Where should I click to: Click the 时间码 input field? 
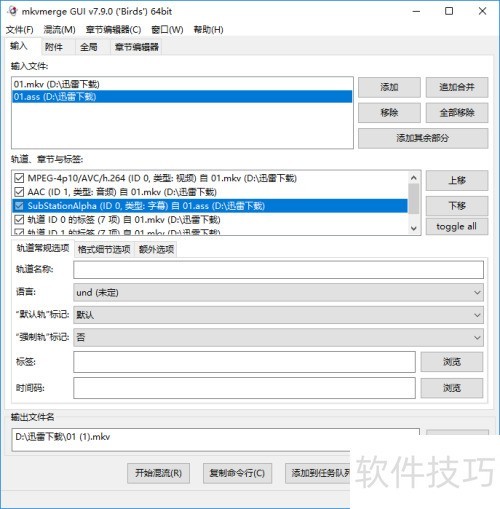[244, 388]
